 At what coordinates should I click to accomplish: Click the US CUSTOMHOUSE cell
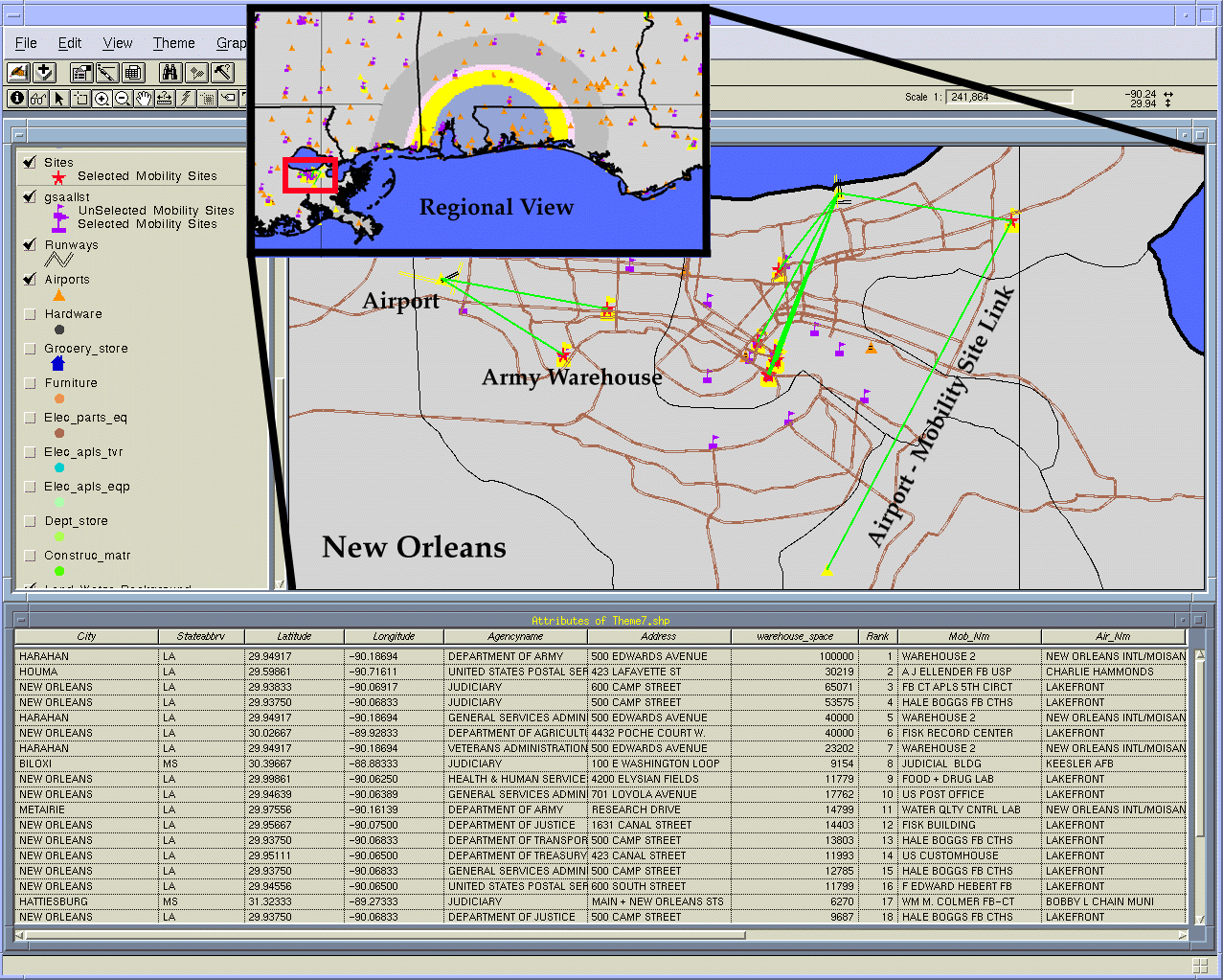(969, 855)
